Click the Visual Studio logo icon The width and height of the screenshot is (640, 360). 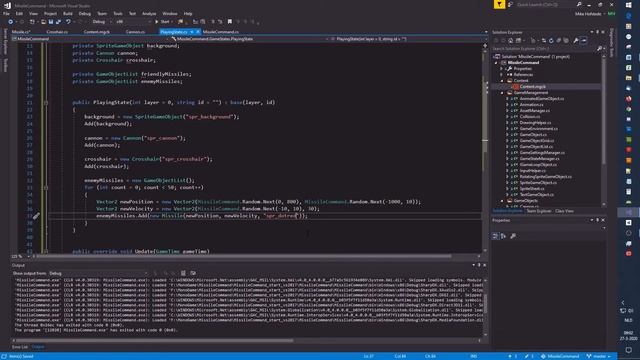coord(7,6)
